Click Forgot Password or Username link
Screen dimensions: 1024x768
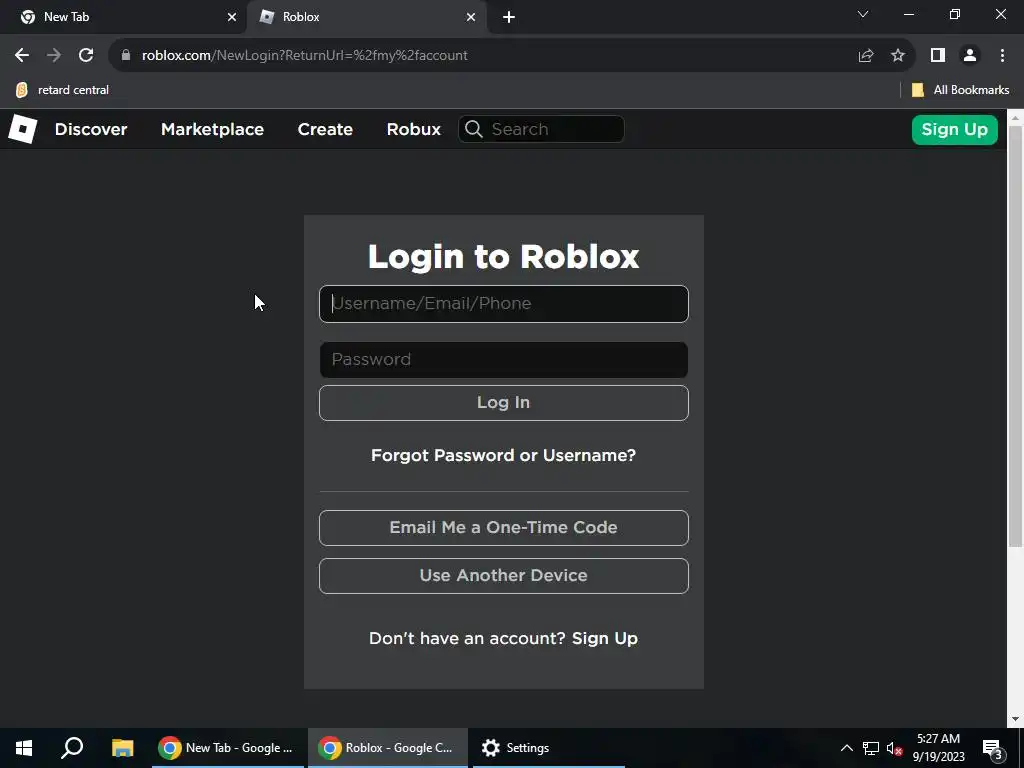coord(504,455)
